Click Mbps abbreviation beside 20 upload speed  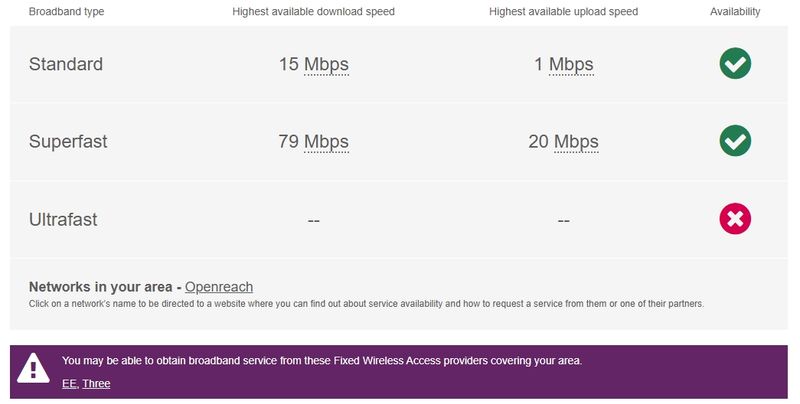[576, 141]
